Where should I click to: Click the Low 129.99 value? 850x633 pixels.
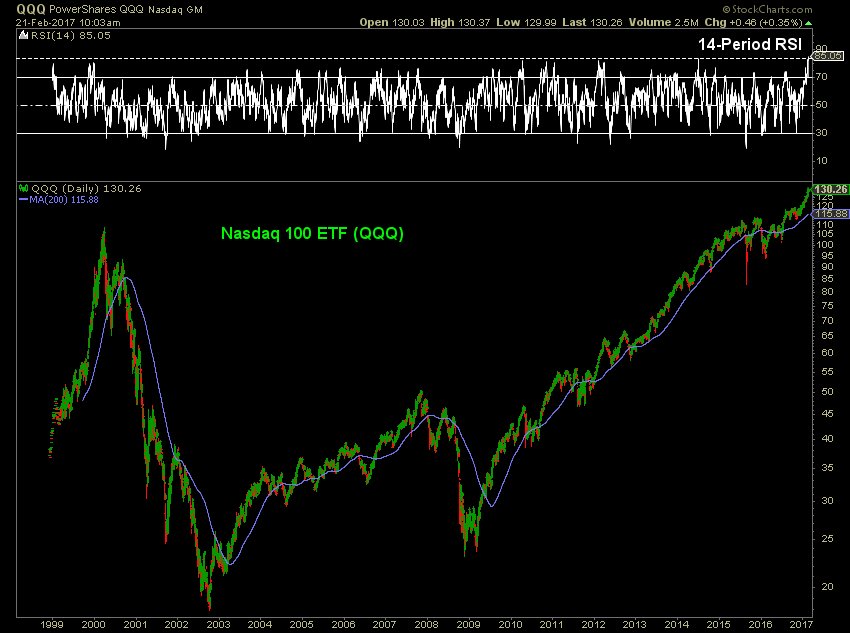click(526, 22)
